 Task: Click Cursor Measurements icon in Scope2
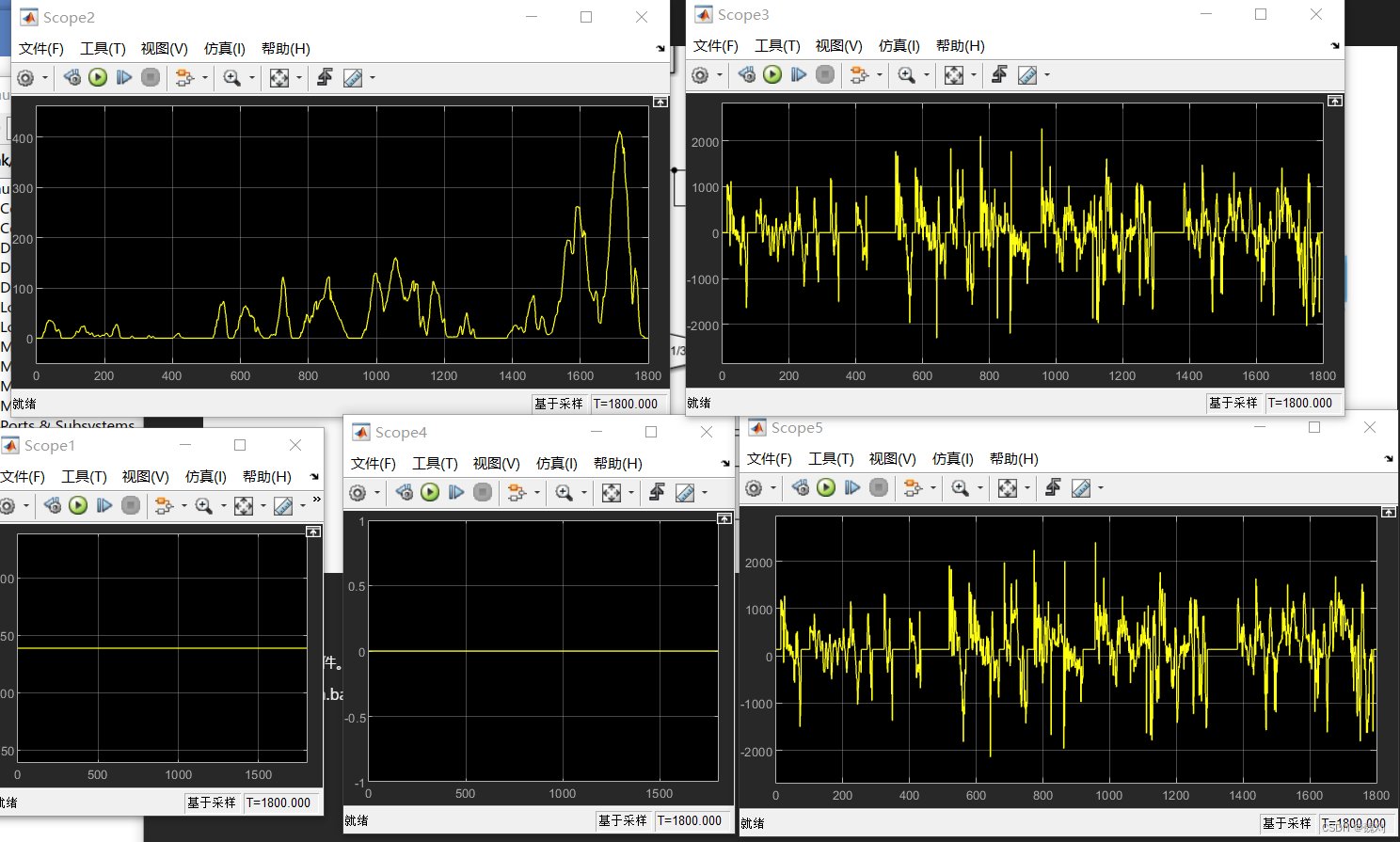click(x=353, y=78)
